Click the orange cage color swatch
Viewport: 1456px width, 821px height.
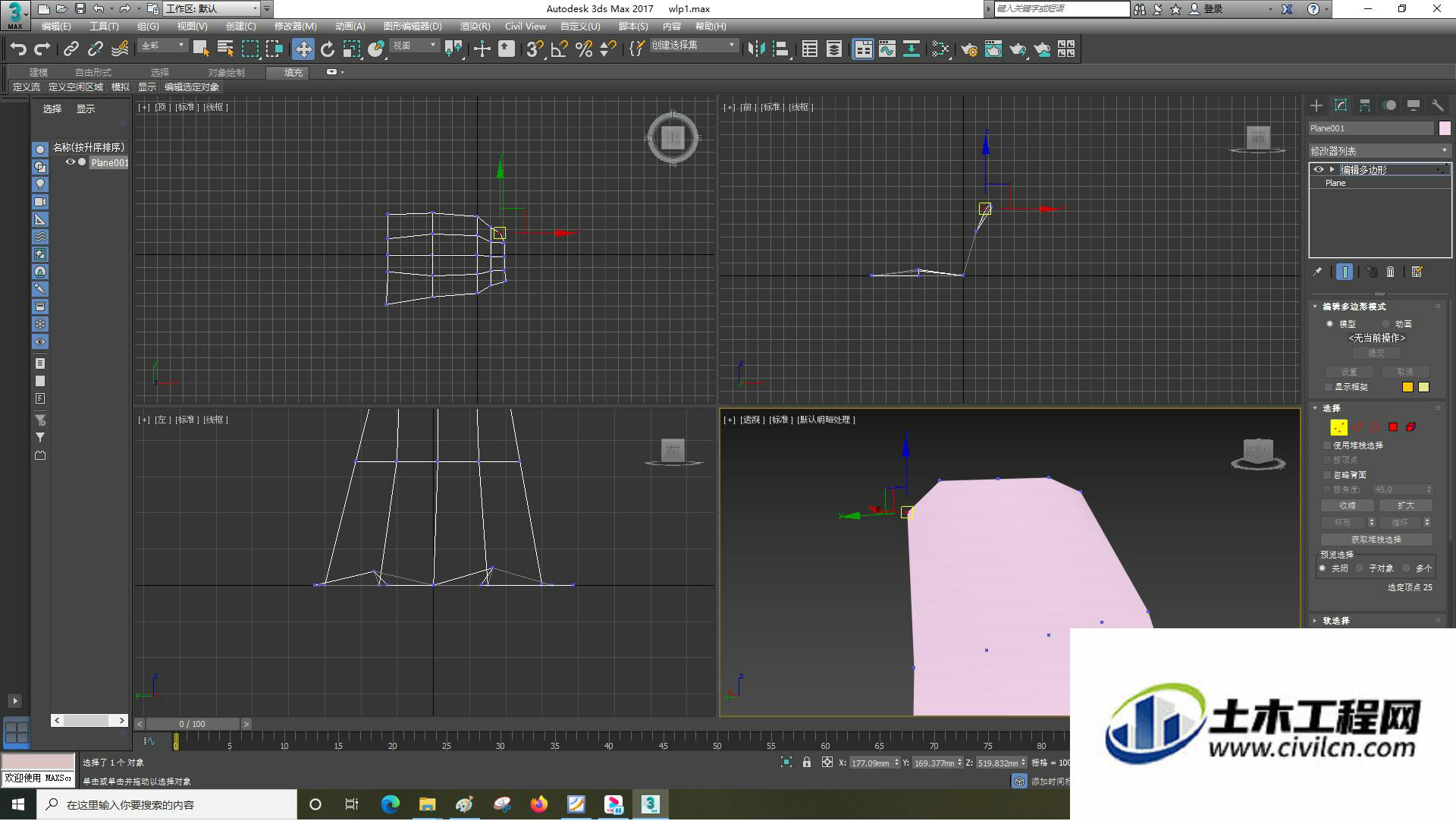[1407, 387]
